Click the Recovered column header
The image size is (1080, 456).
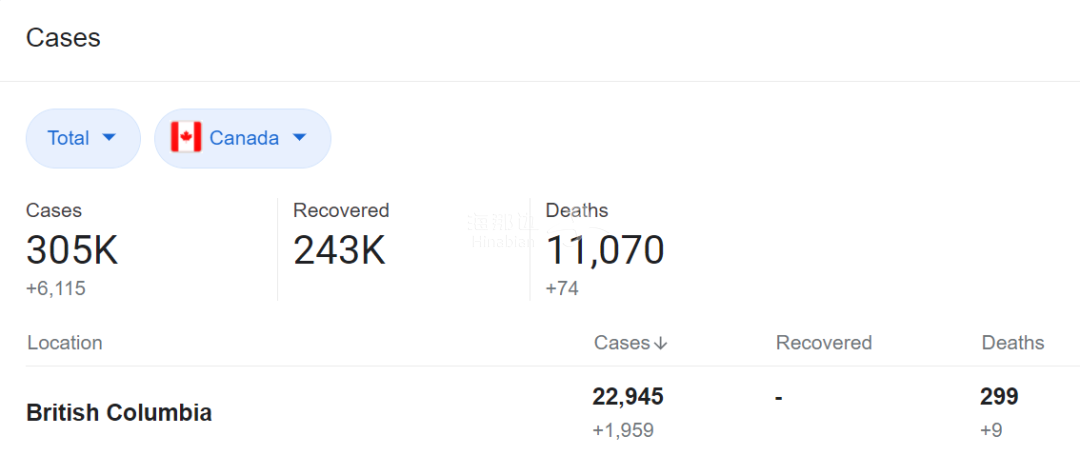[x=824, y=343]
